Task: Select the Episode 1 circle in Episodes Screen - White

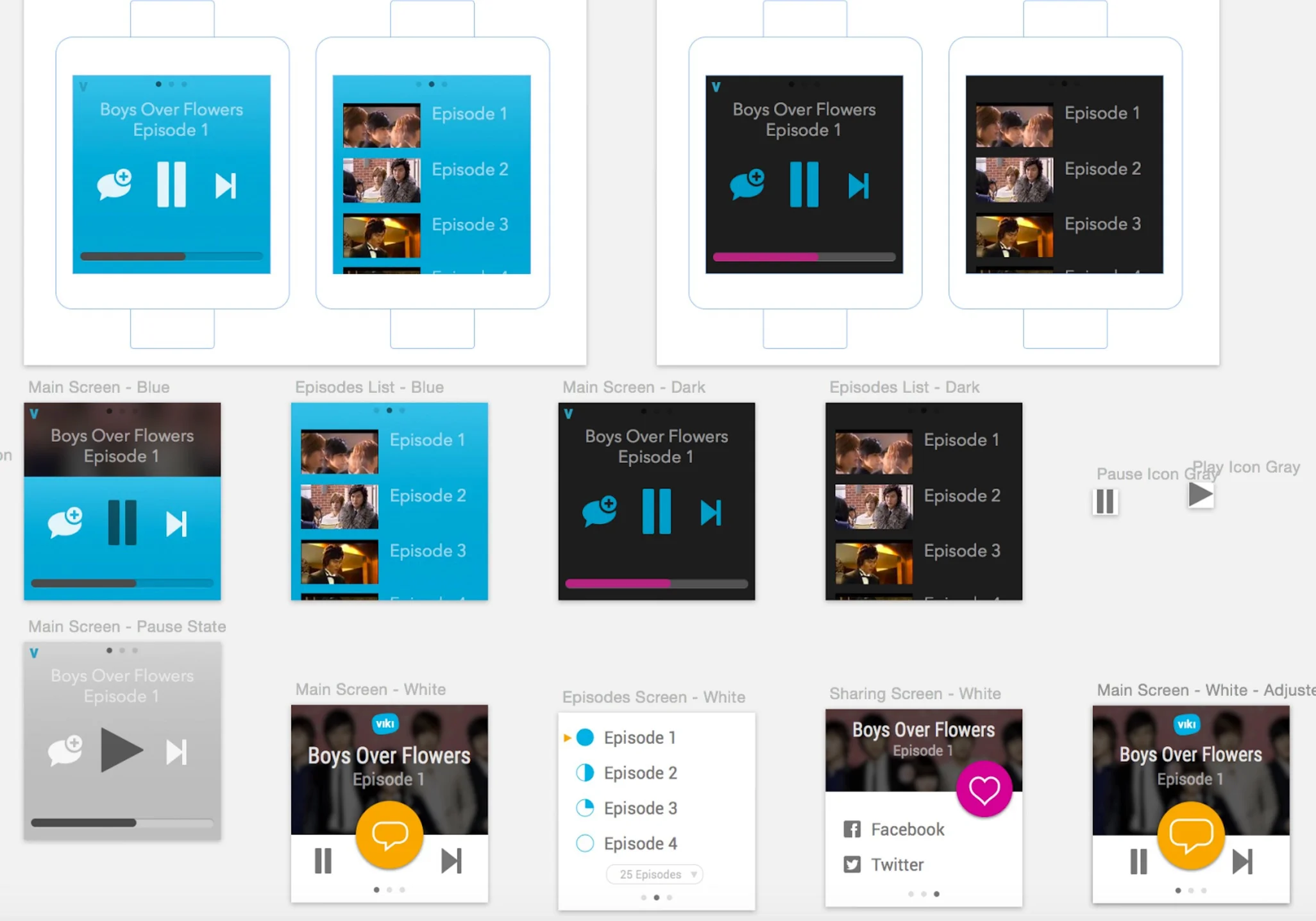Action: coord(585,738)
